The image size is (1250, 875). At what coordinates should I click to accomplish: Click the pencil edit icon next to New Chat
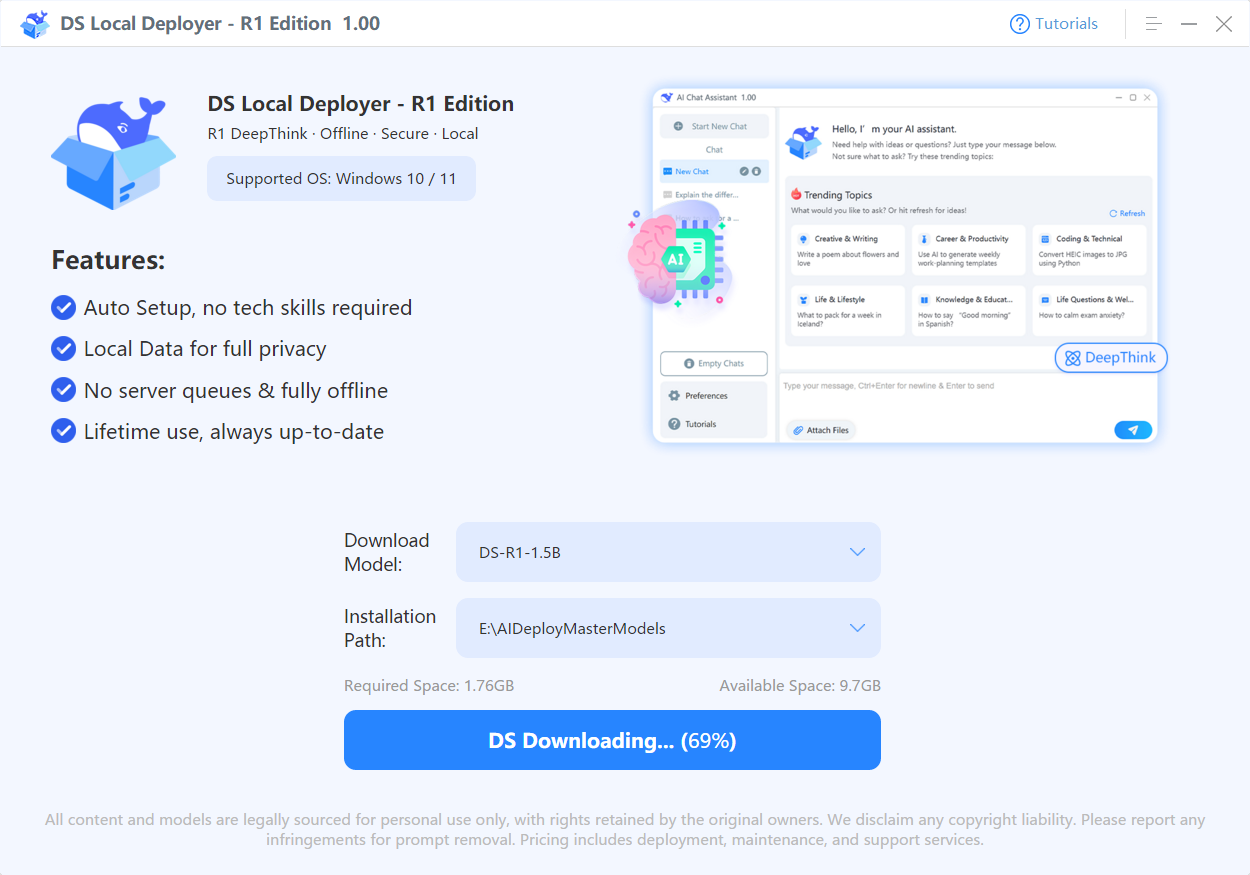(x=744, y=171)
